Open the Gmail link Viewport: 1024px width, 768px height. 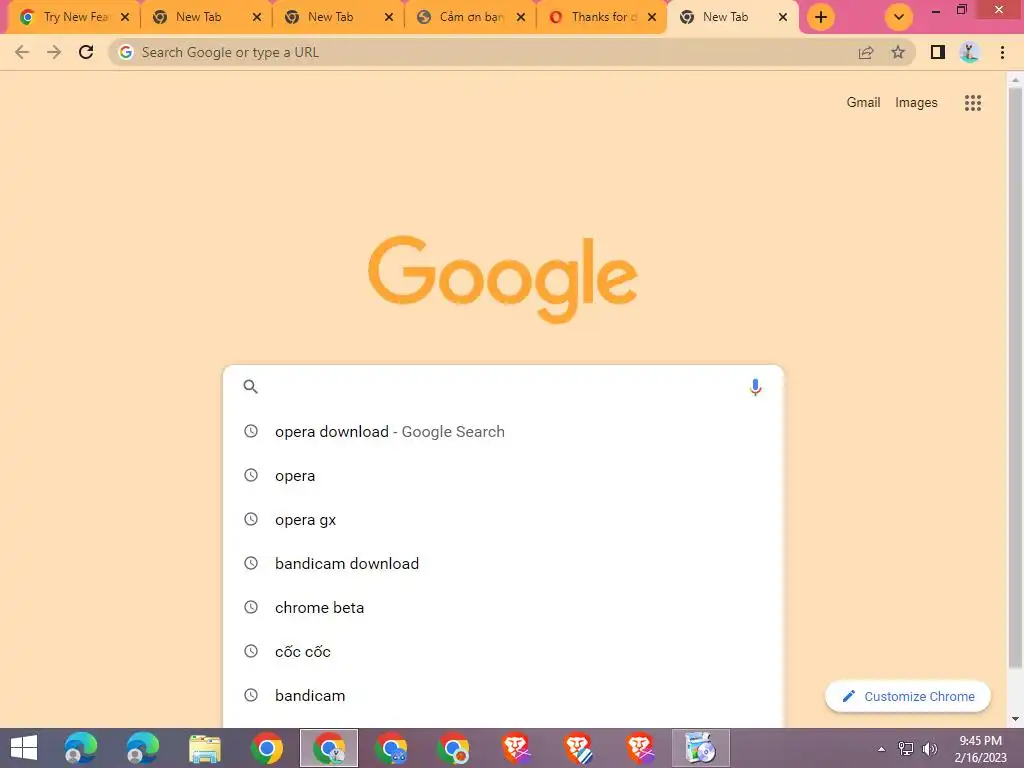(x=863, y=103)
